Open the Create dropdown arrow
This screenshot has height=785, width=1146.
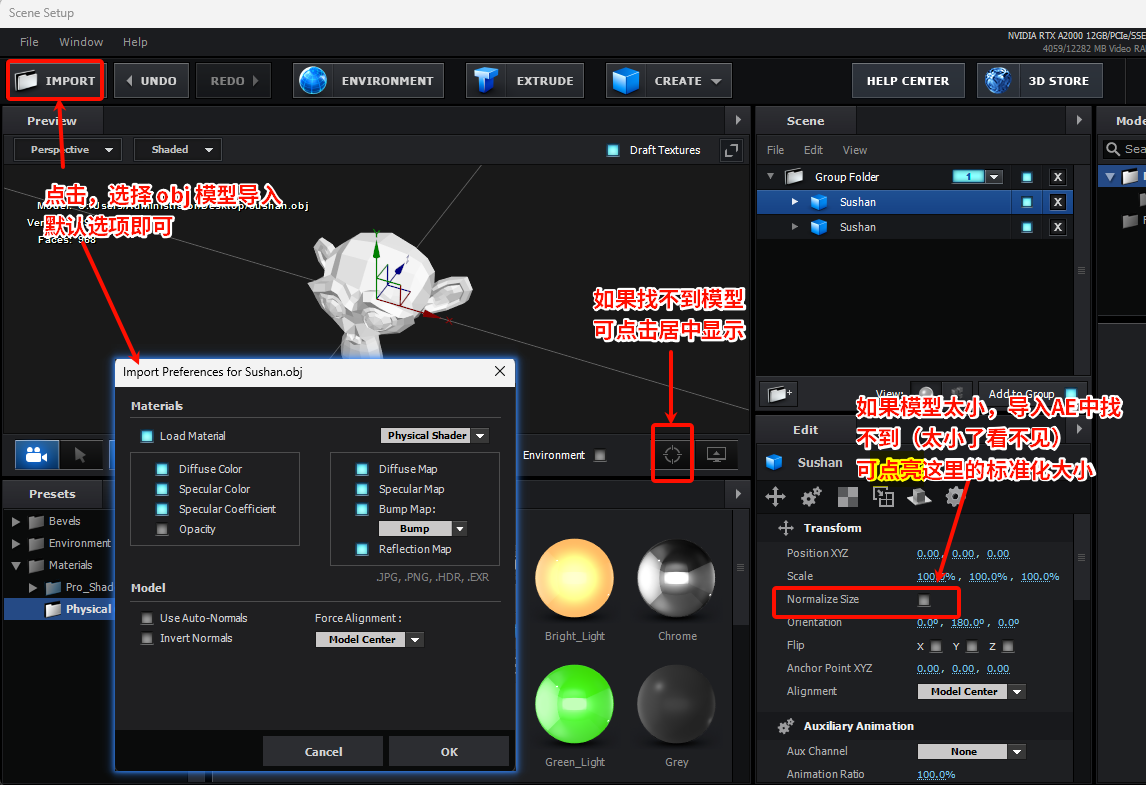click(716, 81)
